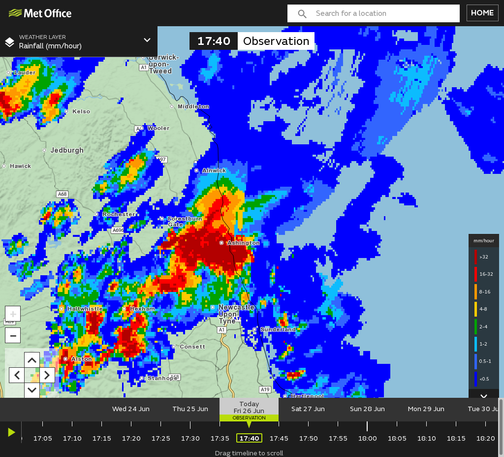
Task: Jump to 17:30 on the timeline
Action: pos(190,438)
